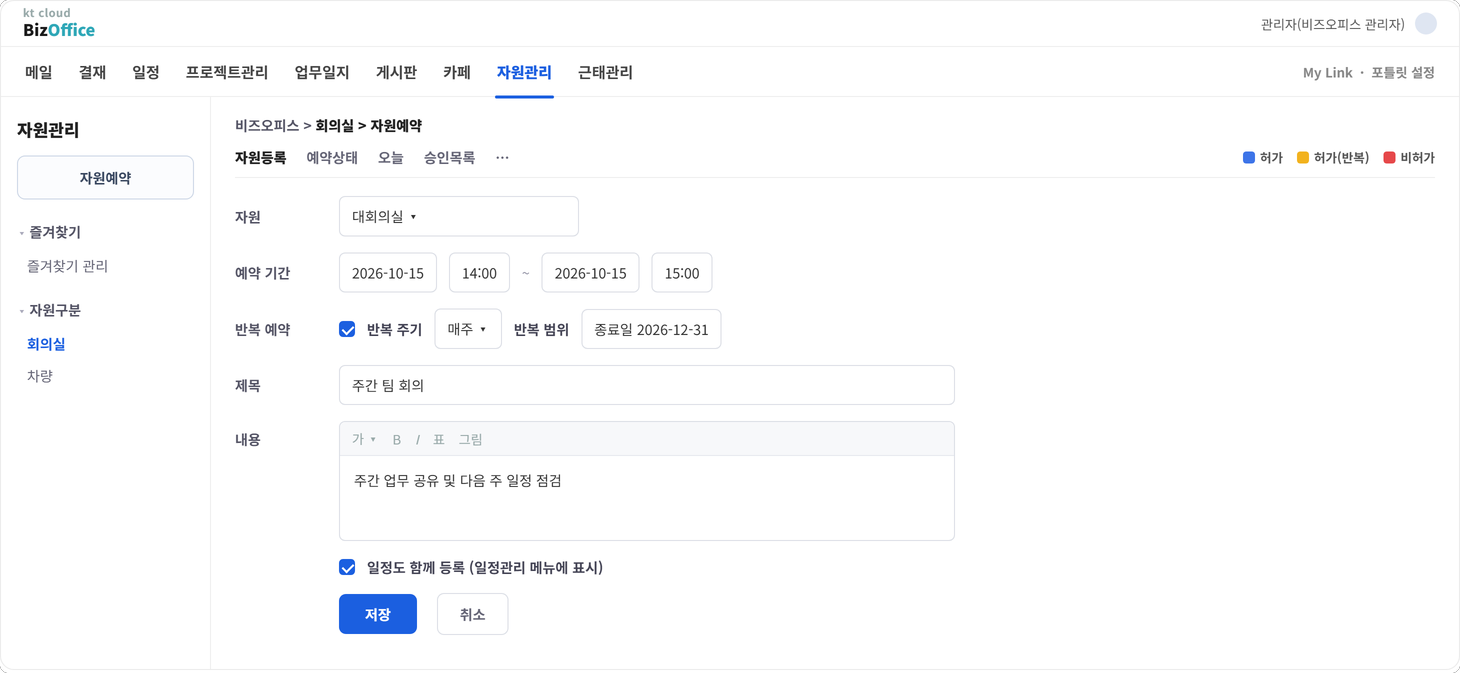Open the more options ellipsis tab

pyautogui.click(x=502, y=158)
